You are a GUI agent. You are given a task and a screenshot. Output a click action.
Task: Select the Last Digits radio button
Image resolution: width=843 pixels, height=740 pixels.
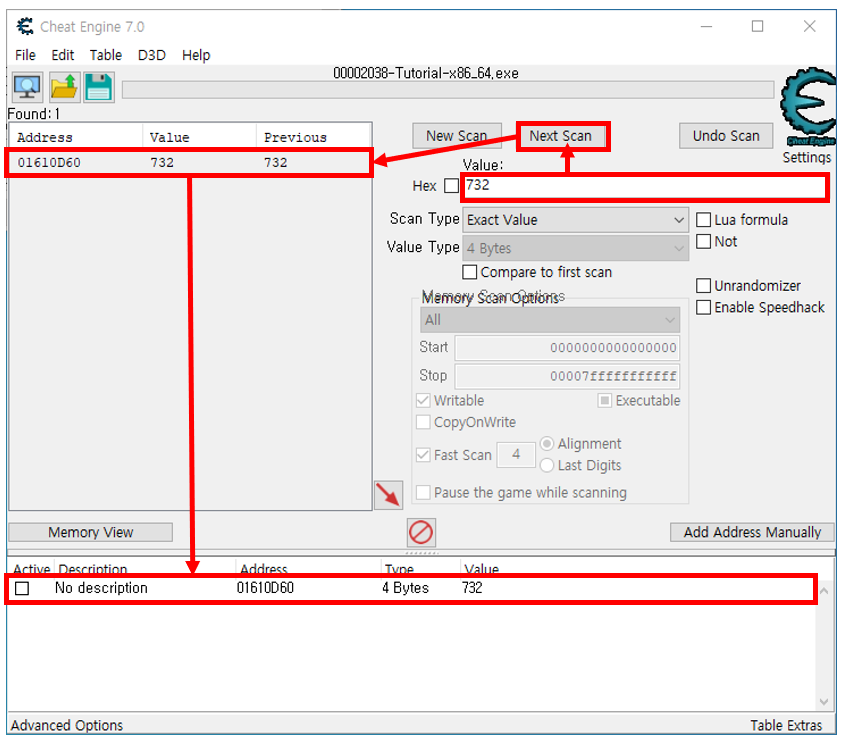click(x=547, y=465)
